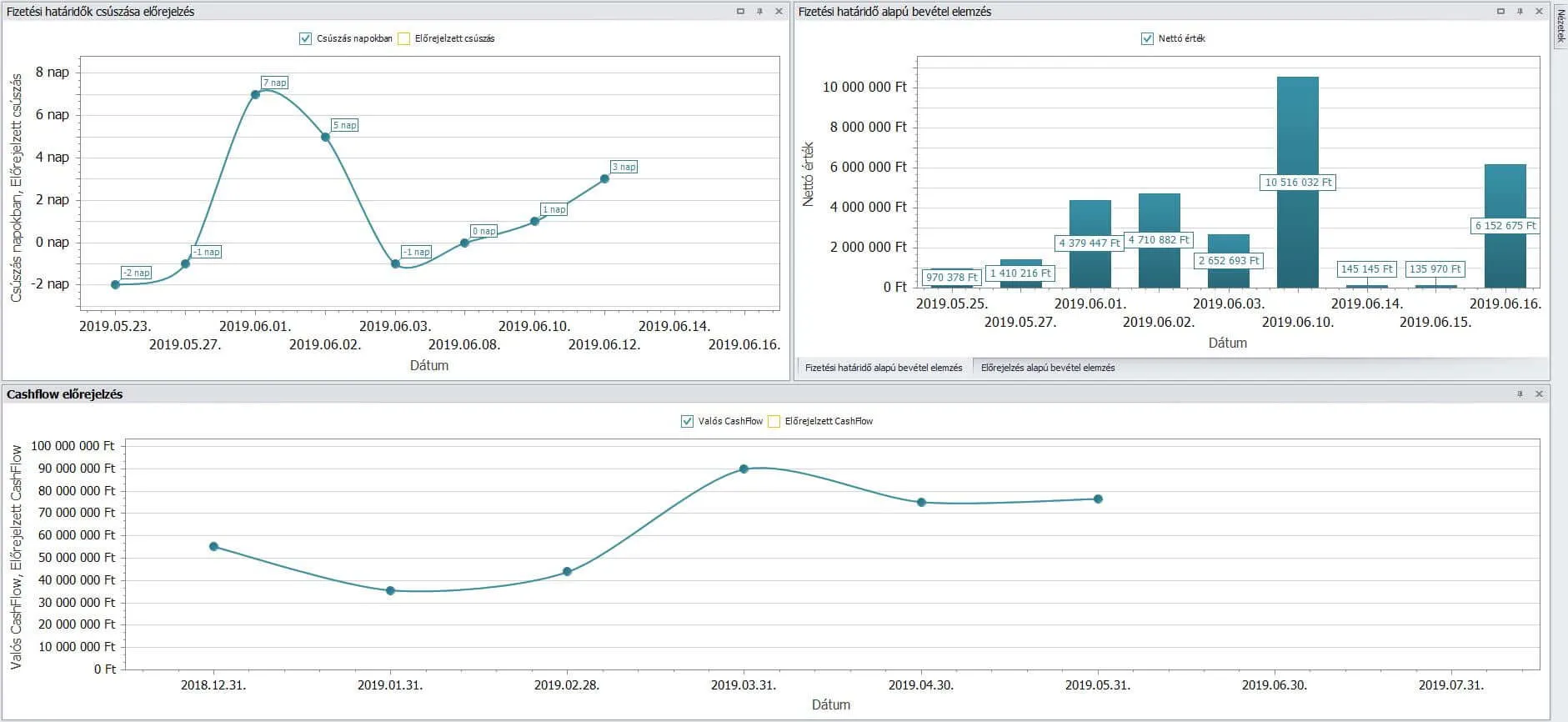Pin the delay forecast panel (Fizetési határidők csúszása)

[x=759, y=12]
